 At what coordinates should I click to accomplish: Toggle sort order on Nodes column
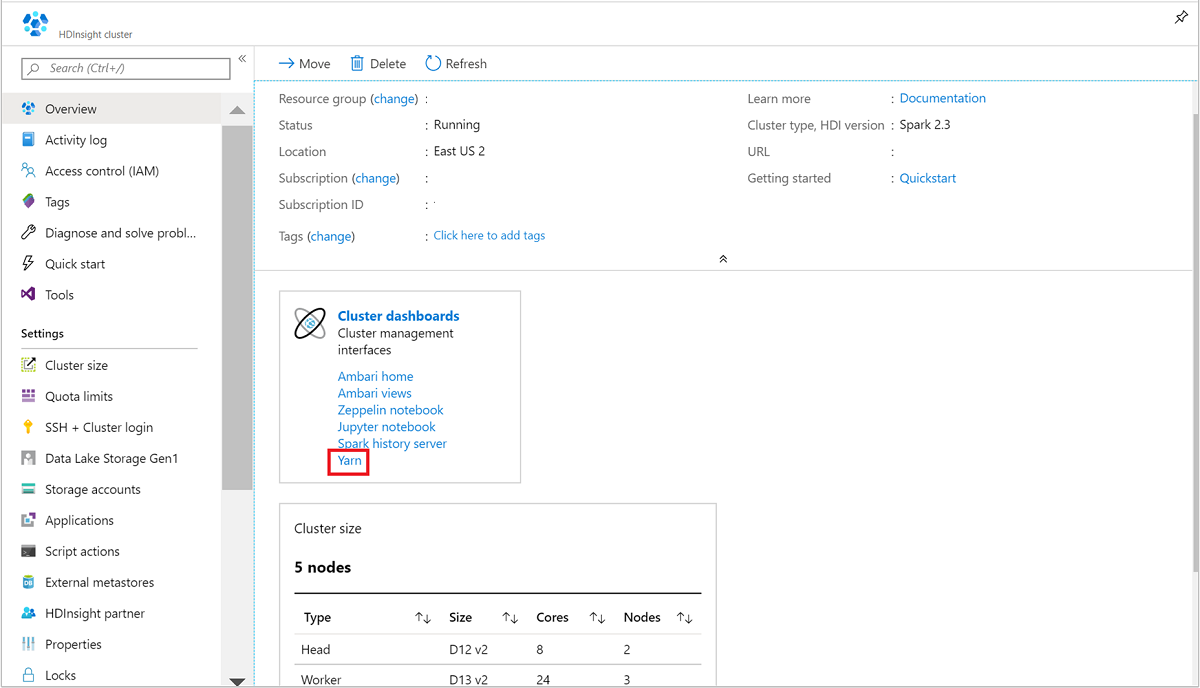684,617
